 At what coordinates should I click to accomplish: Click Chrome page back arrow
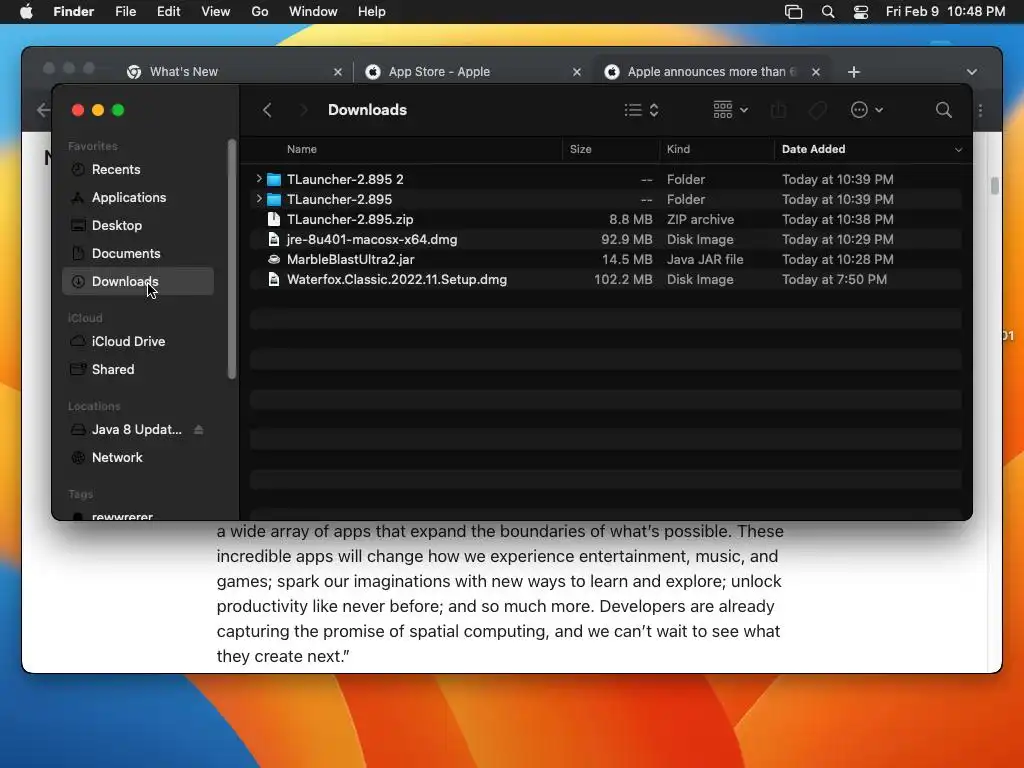[x=43, y=110]
